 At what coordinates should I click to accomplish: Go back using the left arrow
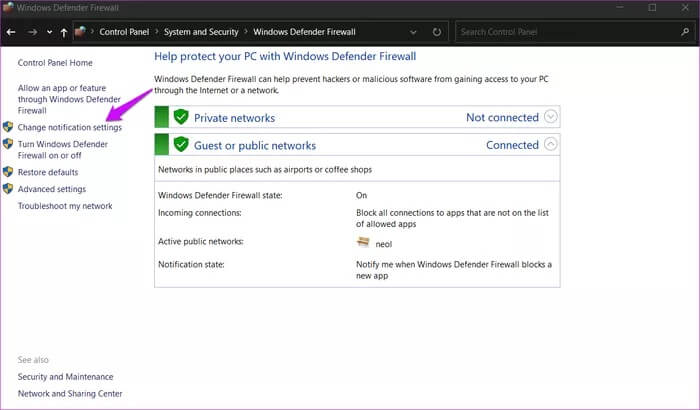click(11, 32)
